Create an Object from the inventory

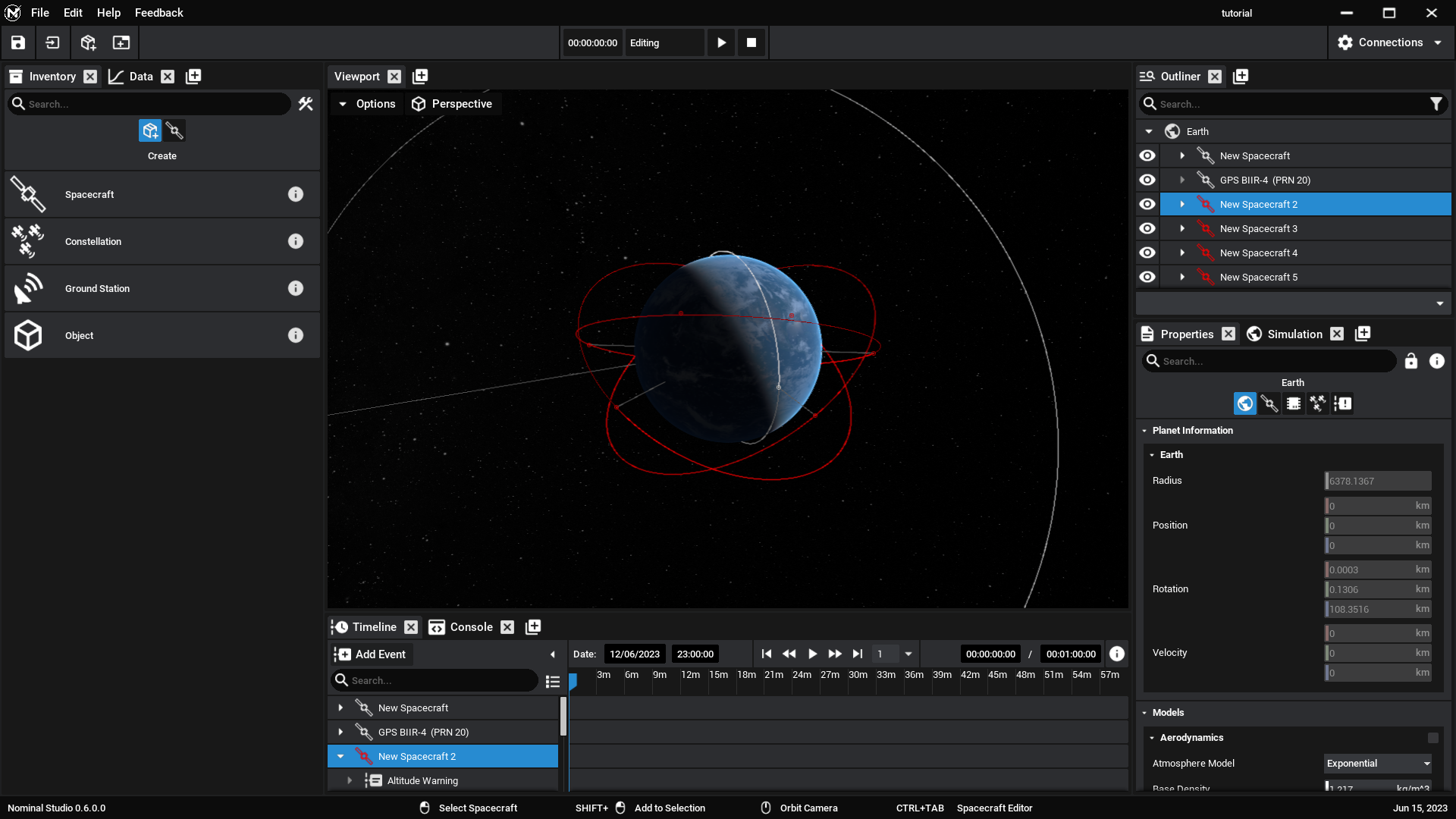point(162,335)
